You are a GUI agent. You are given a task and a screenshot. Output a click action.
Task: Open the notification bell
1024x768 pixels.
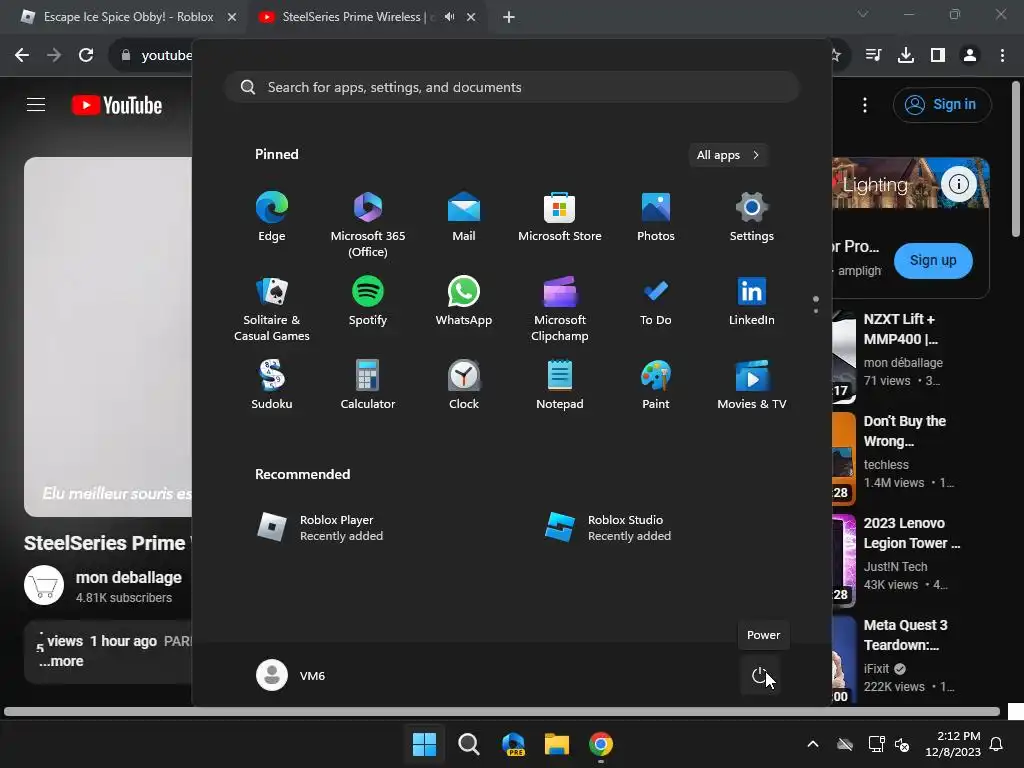(x=997, y=744)
